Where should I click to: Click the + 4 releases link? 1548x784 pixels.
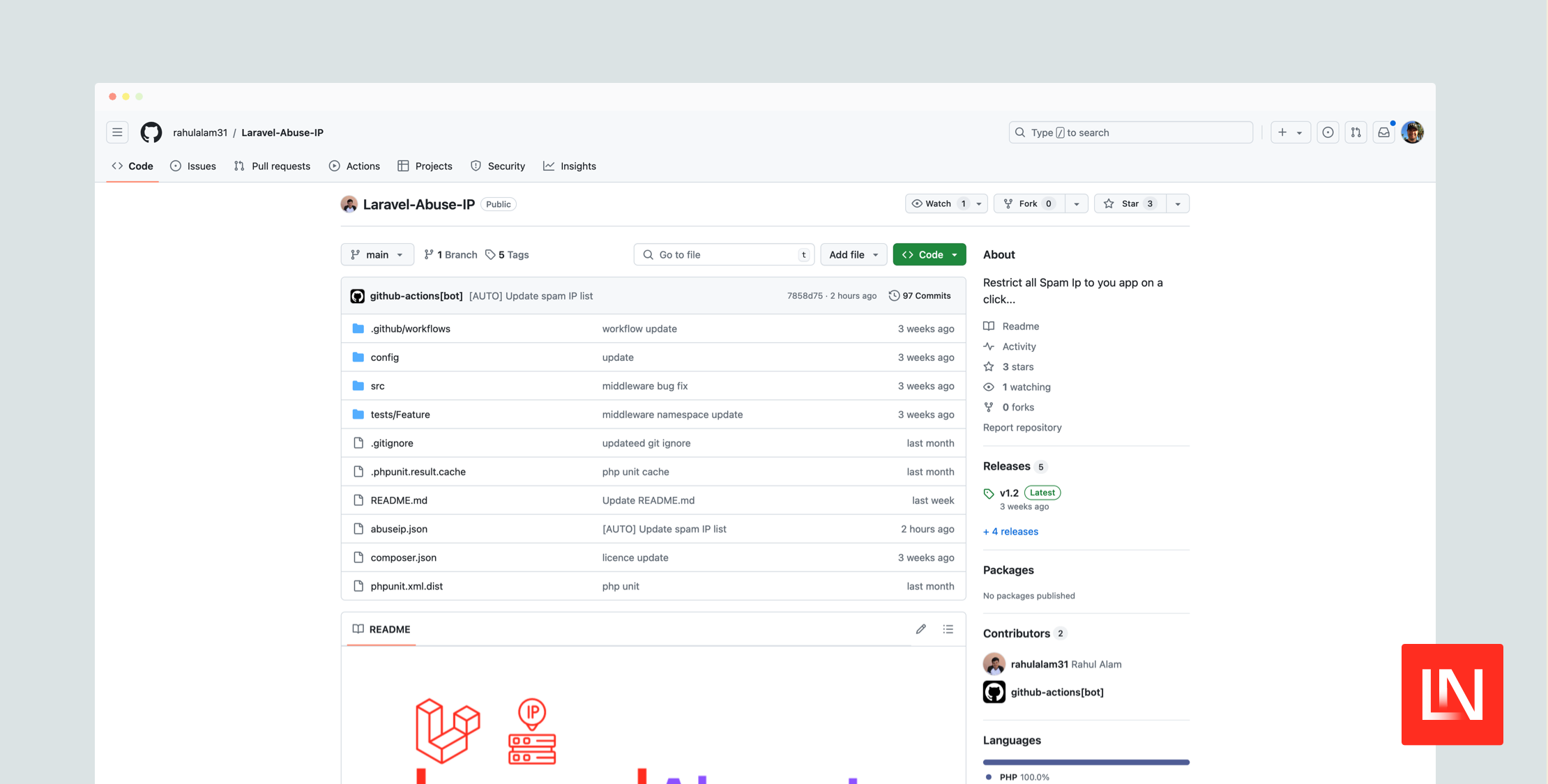(1010, 532)
